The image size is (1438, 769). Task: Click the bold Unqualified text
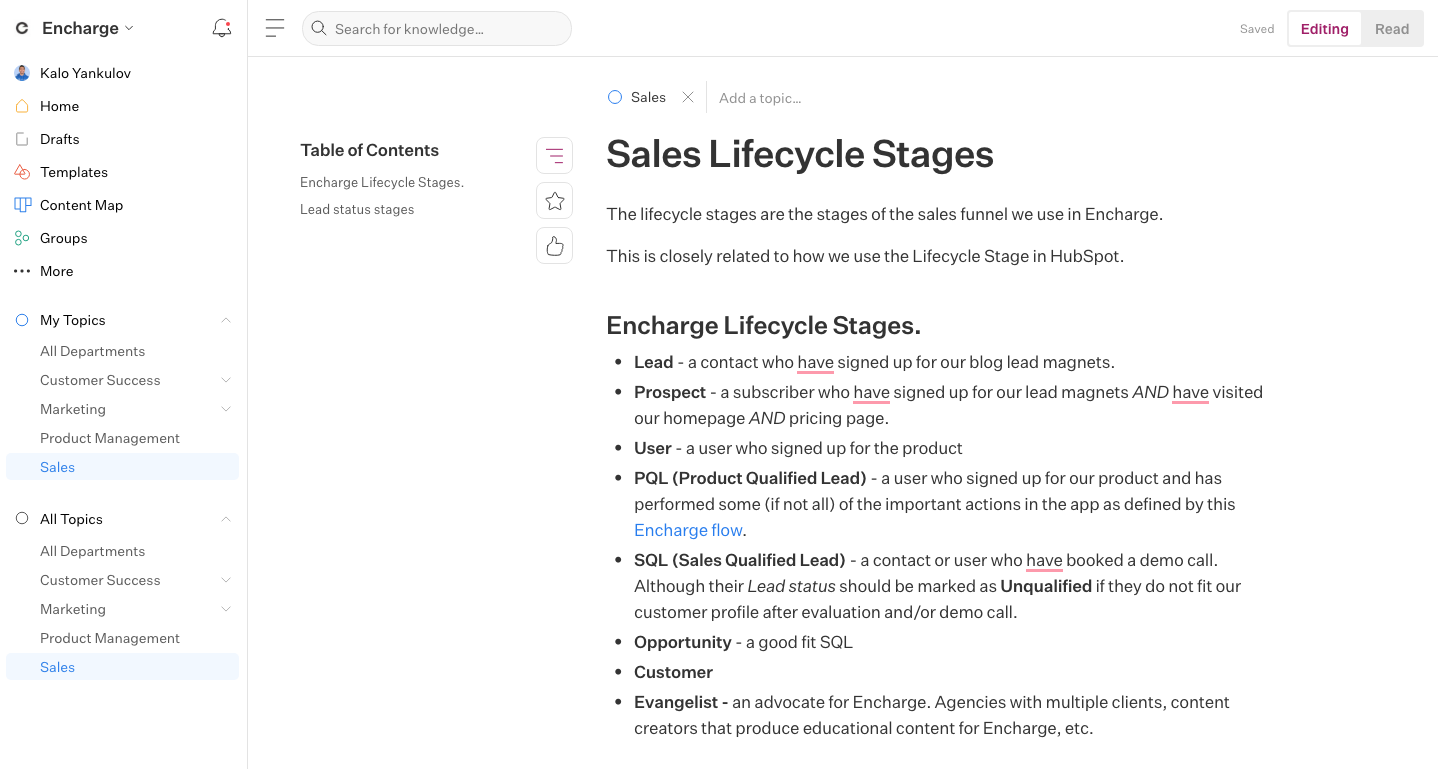point(1046,586)
